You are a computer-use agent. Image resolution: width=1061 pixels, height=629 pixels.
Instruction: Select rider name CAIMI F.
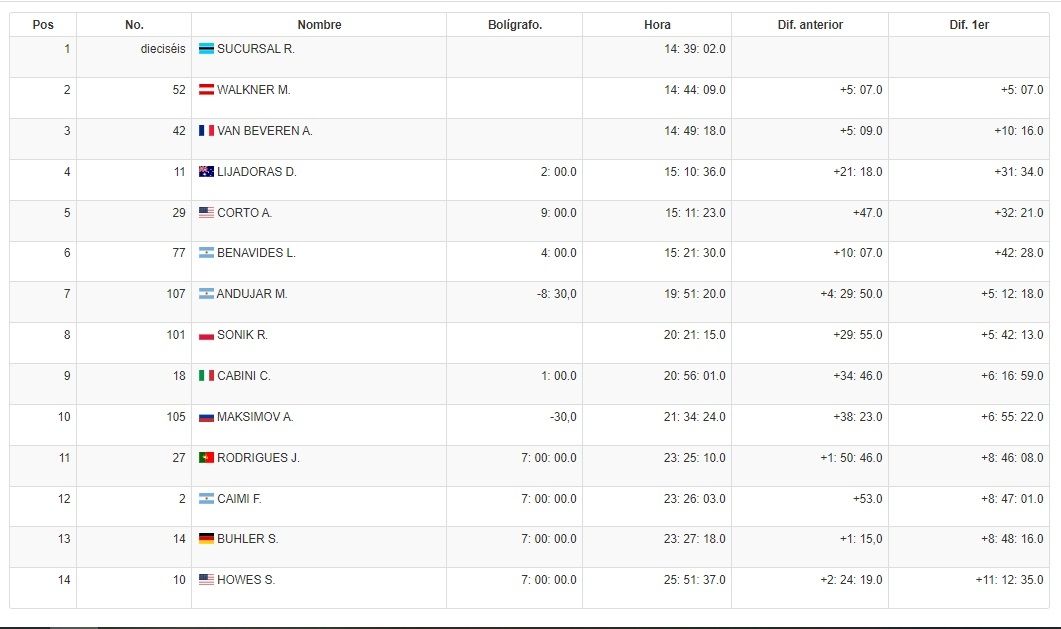pos(239,498)
